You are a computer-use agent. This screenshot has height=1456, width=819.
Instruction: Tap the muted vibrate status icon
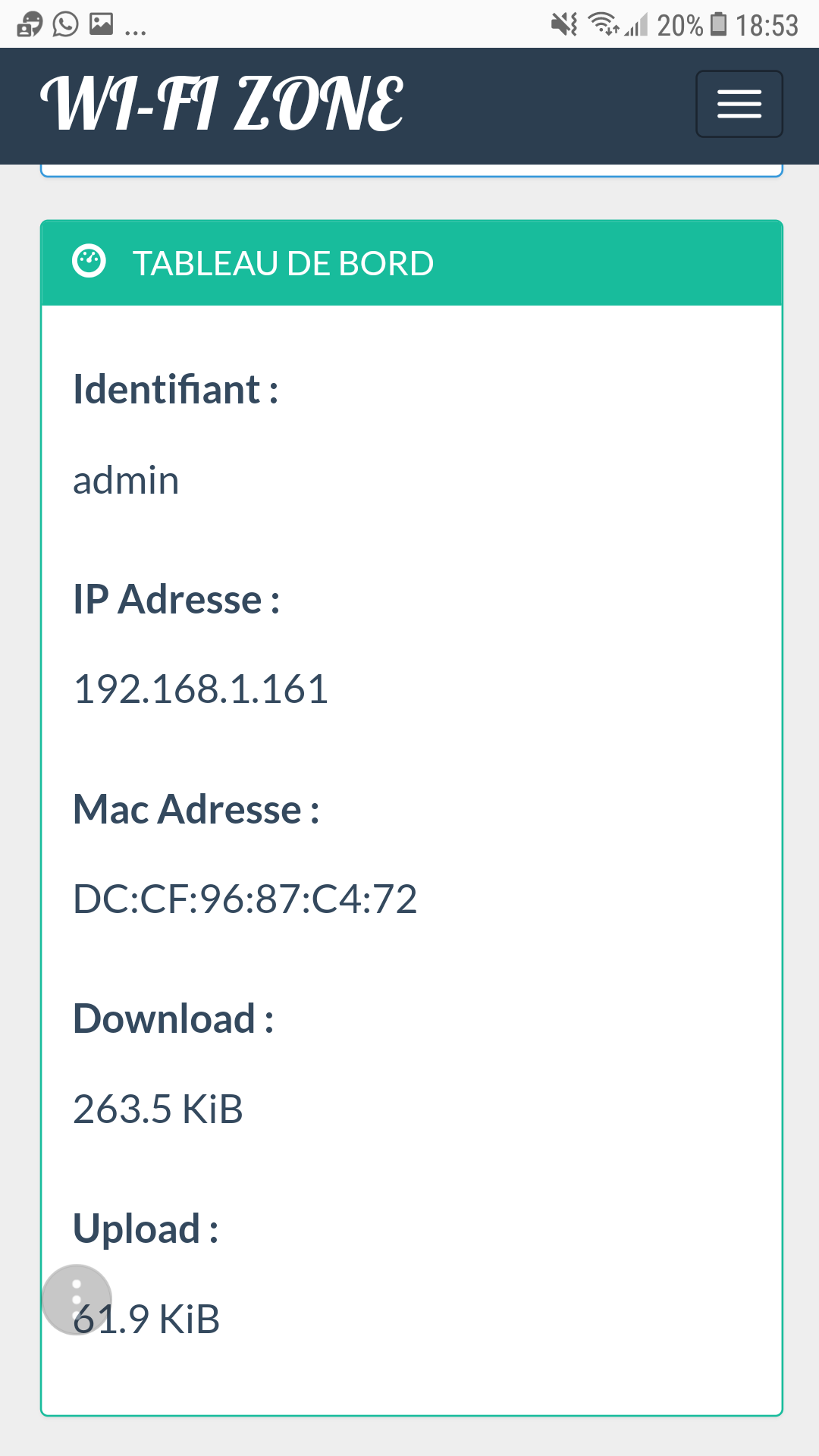(x=564, y=24)
